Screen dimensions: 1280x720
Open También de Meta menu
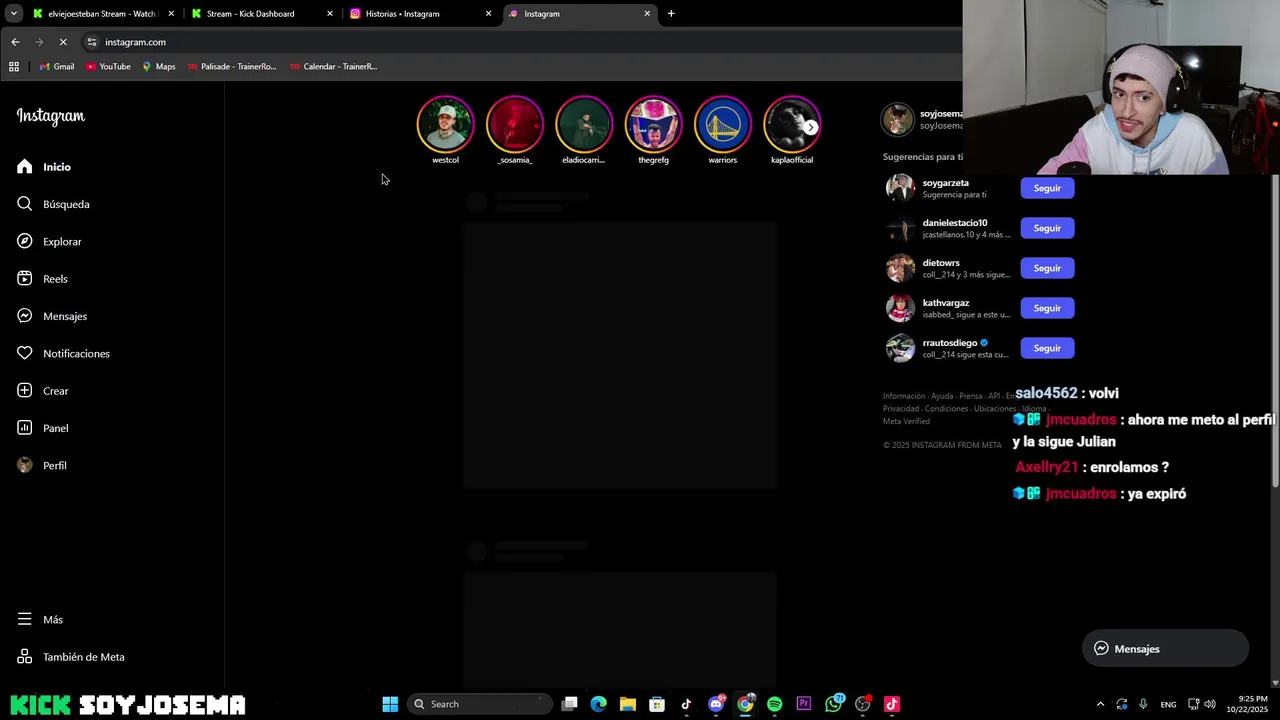(25, 657)
